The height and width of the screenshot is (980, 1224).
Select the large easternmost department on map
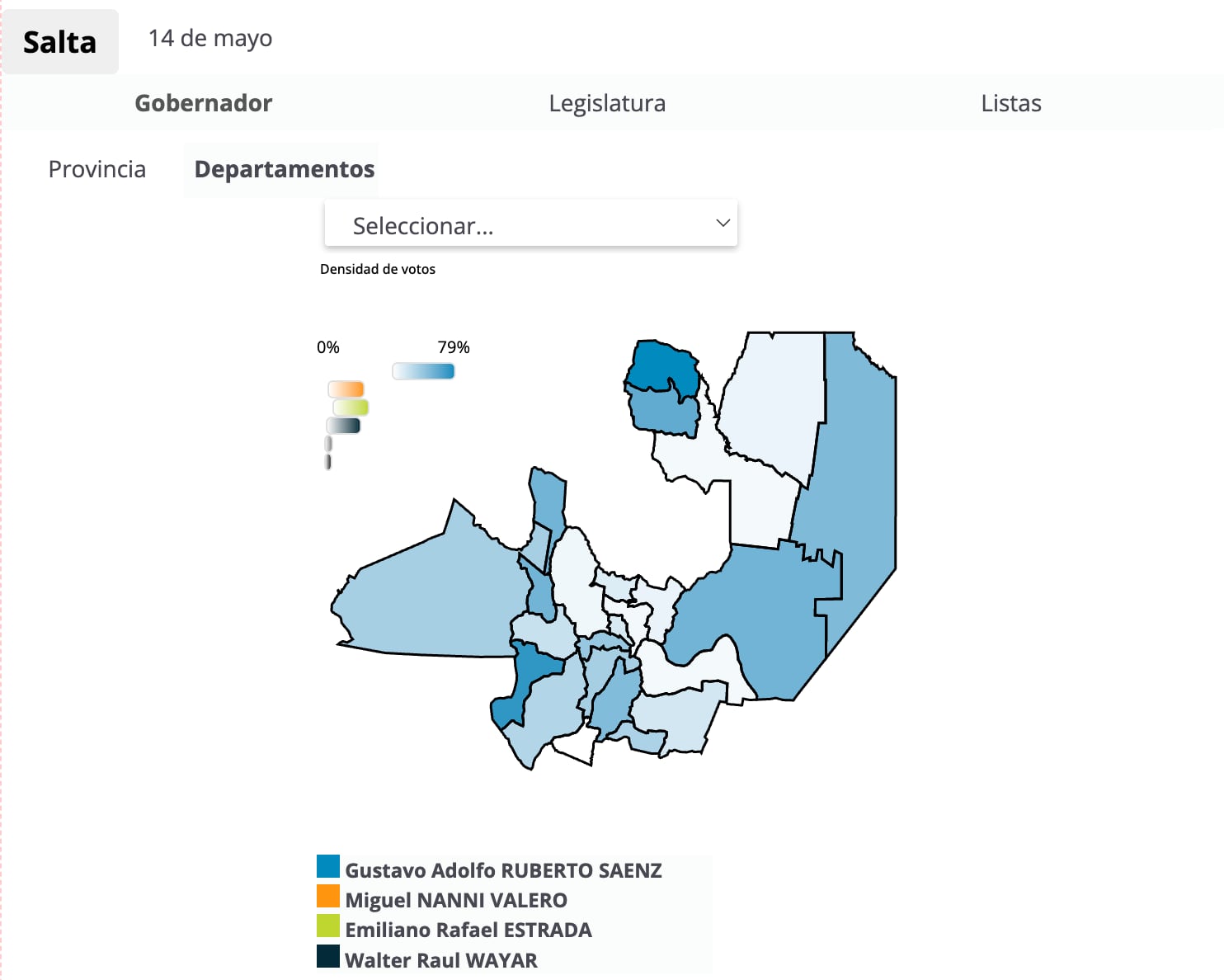pos(858,495)
